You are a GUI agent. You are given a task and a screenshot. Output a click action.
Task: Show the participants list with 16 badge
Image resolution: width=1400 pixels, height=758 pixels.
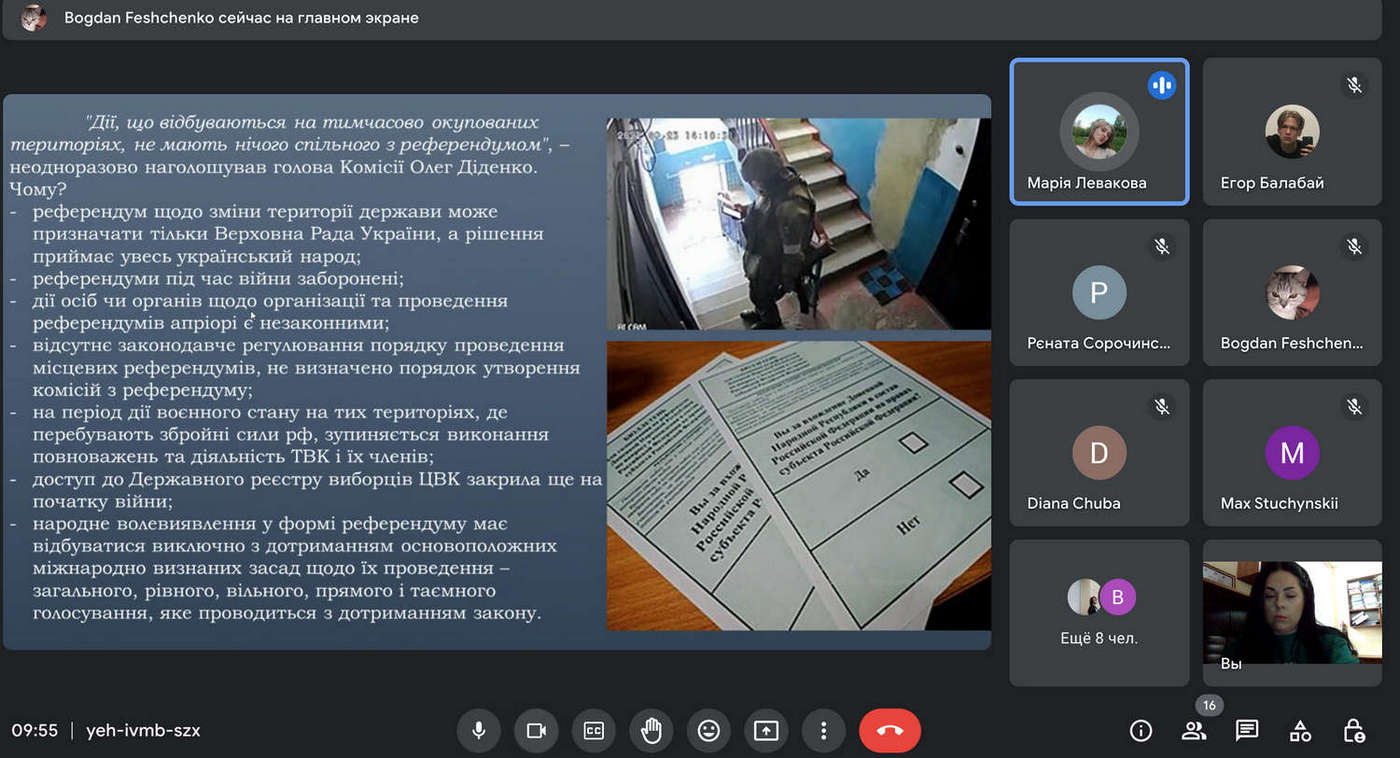pyautogui.click(x=1194, y=731)
